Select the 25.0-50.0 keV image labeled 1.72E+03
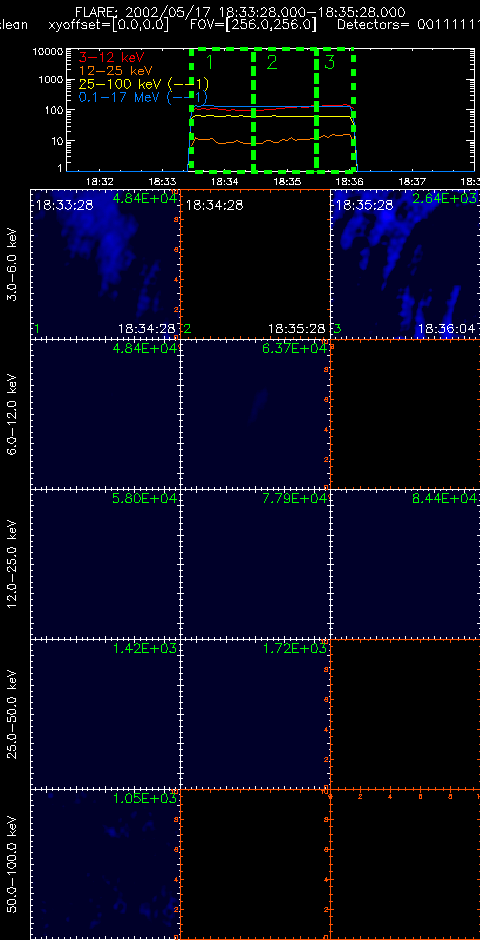This screenshot has height=940, width=480. (255, 713)
